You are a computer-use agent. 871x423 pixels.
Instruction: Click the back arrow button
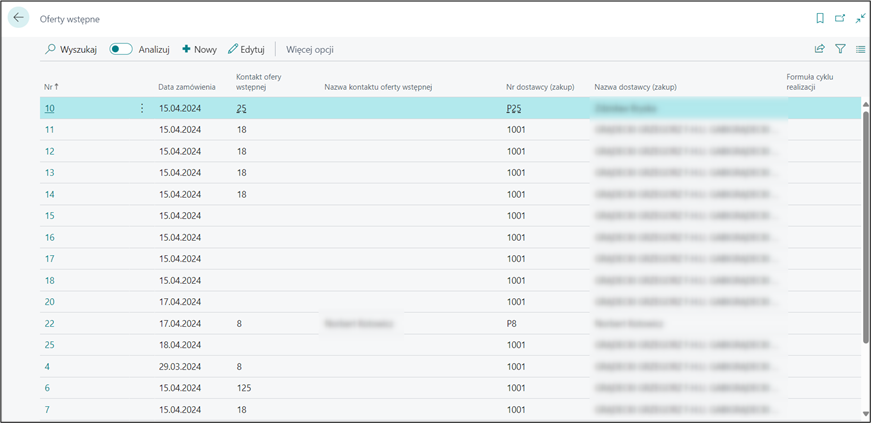coord(18,18)
